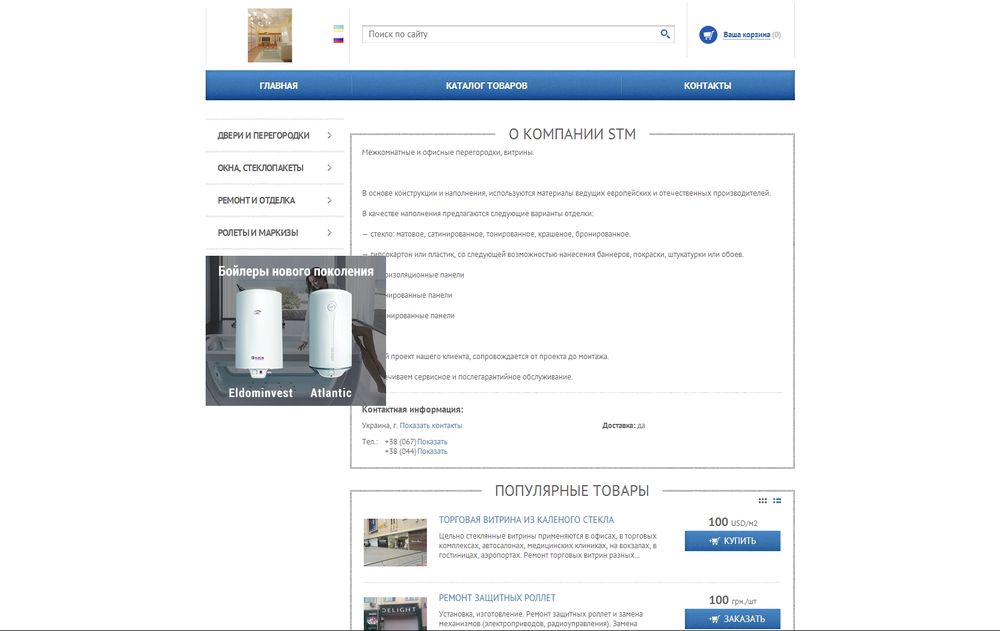This screenshot has width=1000, height=631.
Task: Open ОКНА, СТЕКЛОПАКЕТЫ category
Action: [x=260, y=168]
